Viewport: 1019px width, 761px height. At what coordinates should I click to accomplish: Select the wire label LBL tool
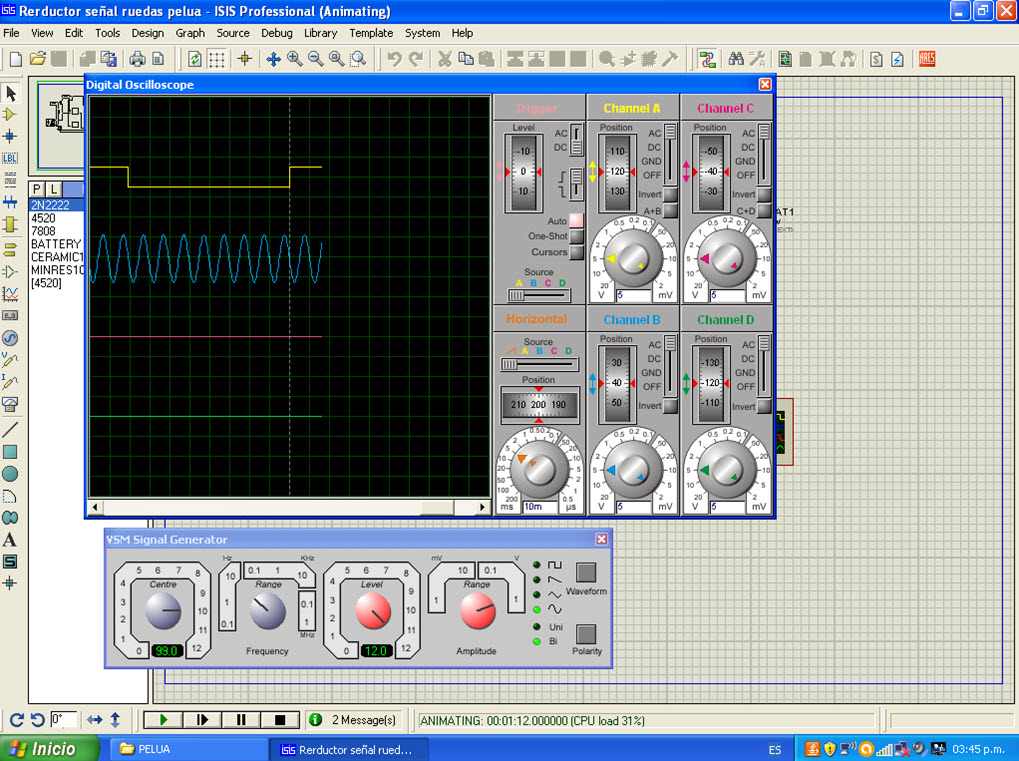[10, 158]
